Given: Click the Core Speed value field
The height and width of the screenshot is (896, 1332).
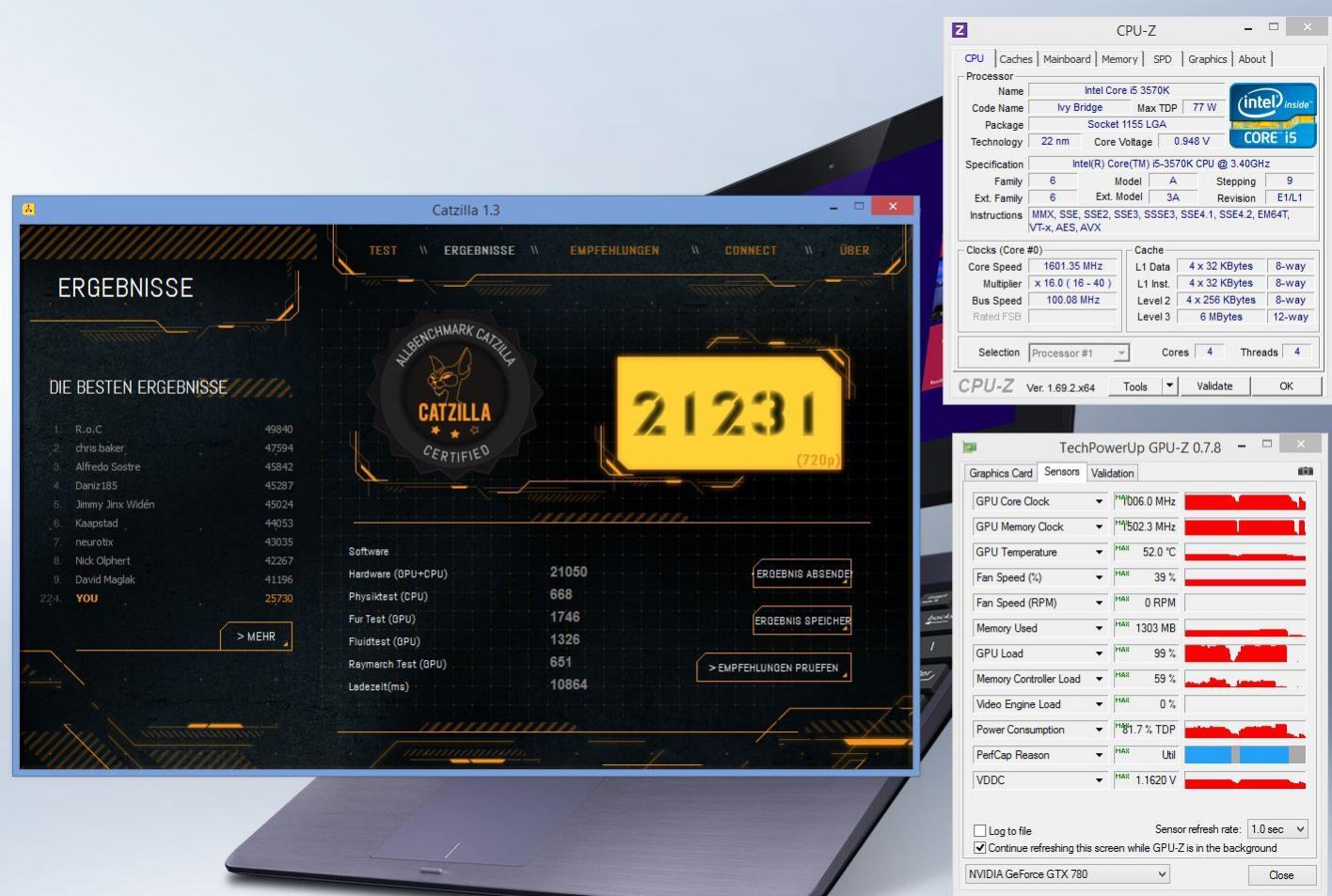Looking at the screenshot, I should click(1072, 266).
